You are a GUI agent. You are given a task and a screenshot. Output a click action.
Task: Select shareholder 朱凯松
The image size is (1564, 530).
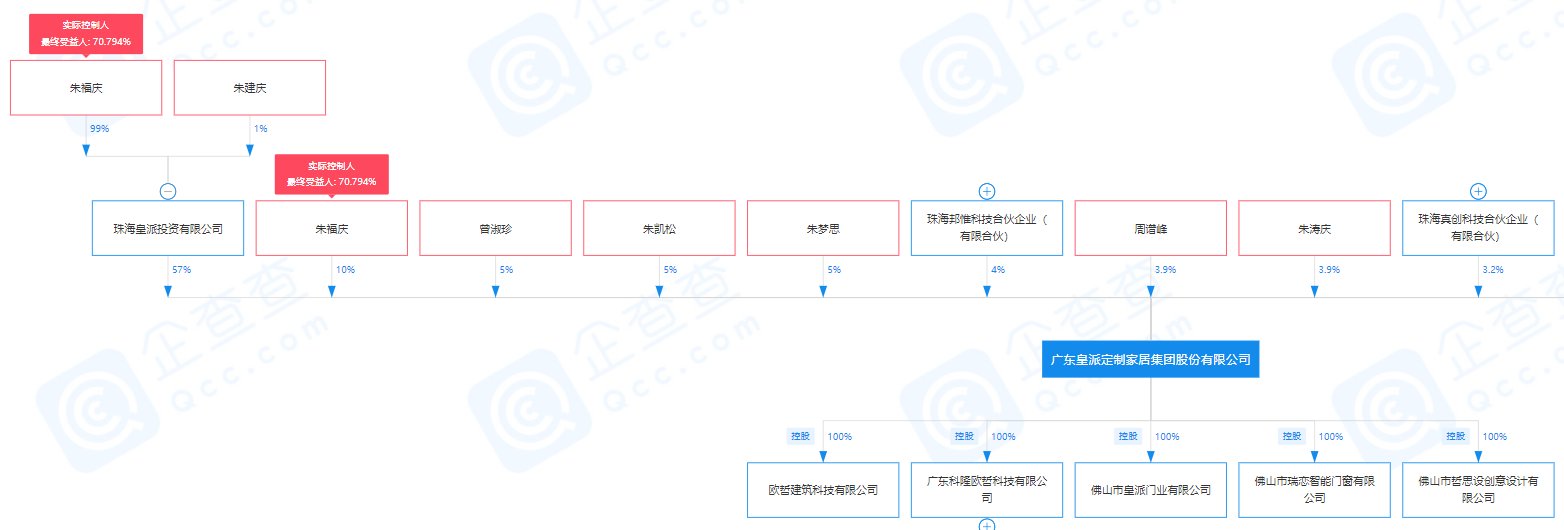click(659, 228)
